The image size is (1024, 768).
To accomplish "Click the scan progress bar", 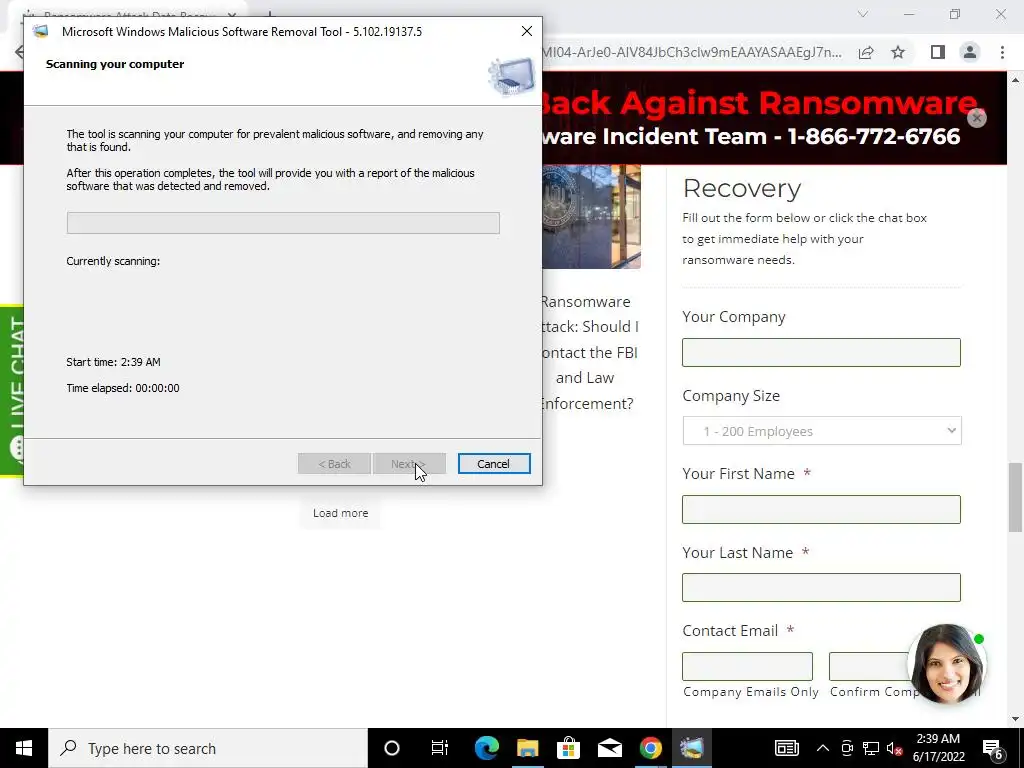I will [x=283, y=223].
